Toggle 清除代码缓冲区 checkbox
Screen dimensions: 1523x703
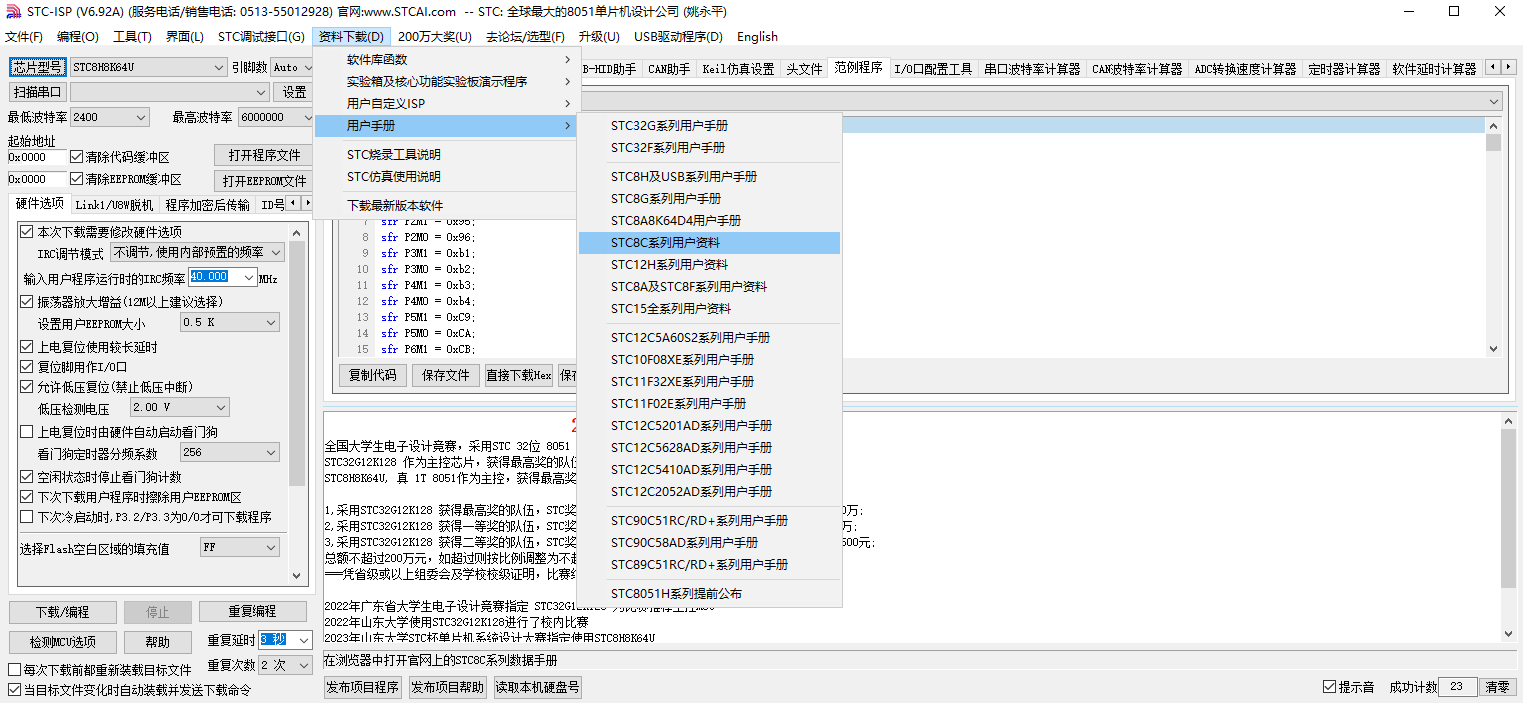[77, 157]
